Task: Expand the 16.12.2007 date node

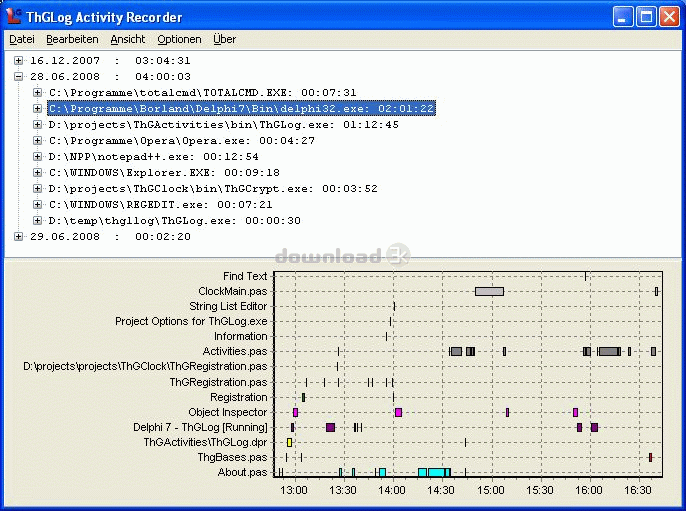Action: [18, 60]
